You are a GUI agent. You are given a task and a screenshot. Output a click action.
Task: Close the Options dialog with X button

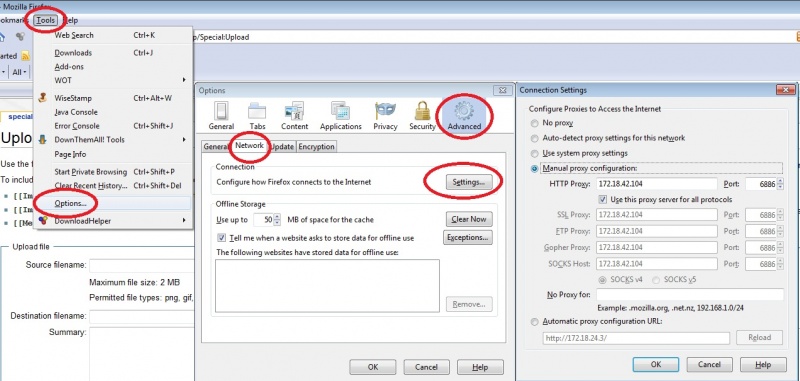(x=503, y=90)
